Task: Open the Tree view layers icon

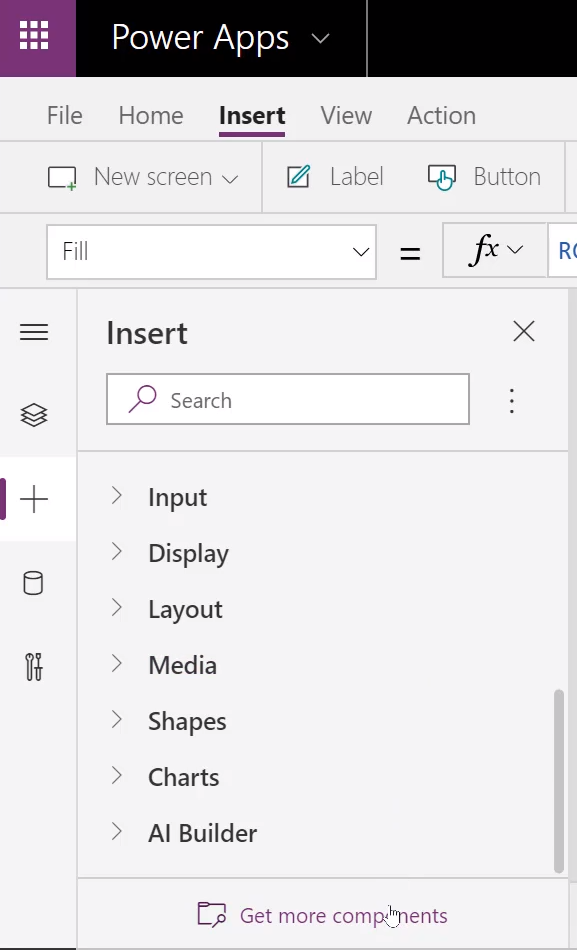Action: (34, 415)
